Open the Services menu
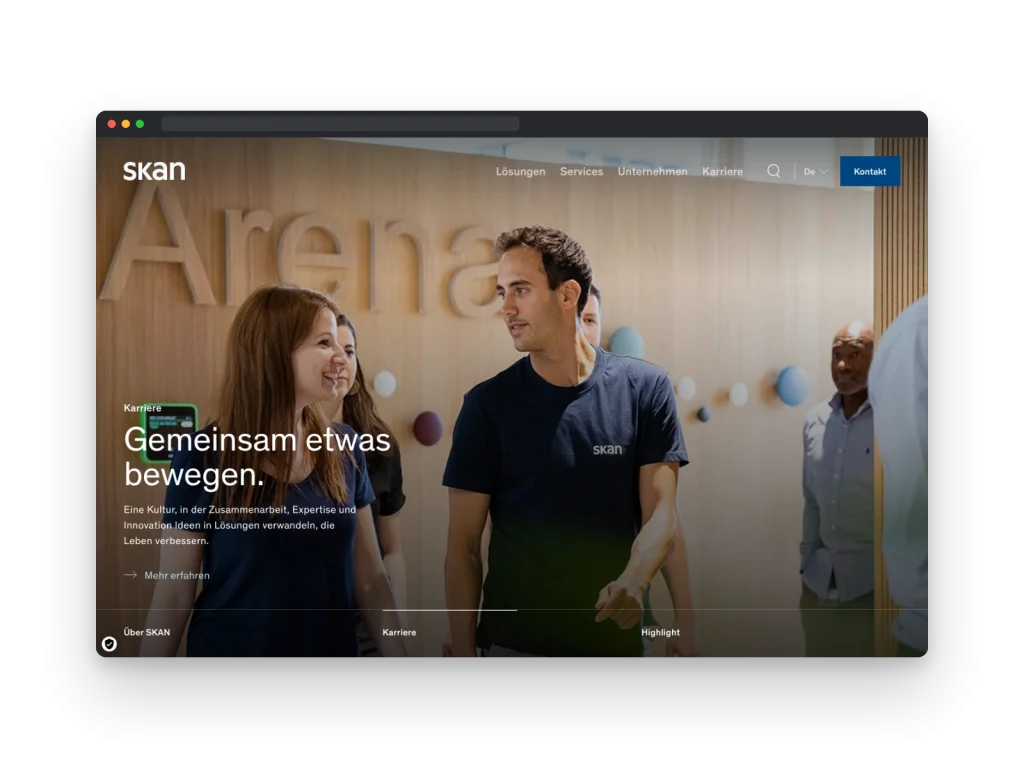1024x768 pixels. 581,171
